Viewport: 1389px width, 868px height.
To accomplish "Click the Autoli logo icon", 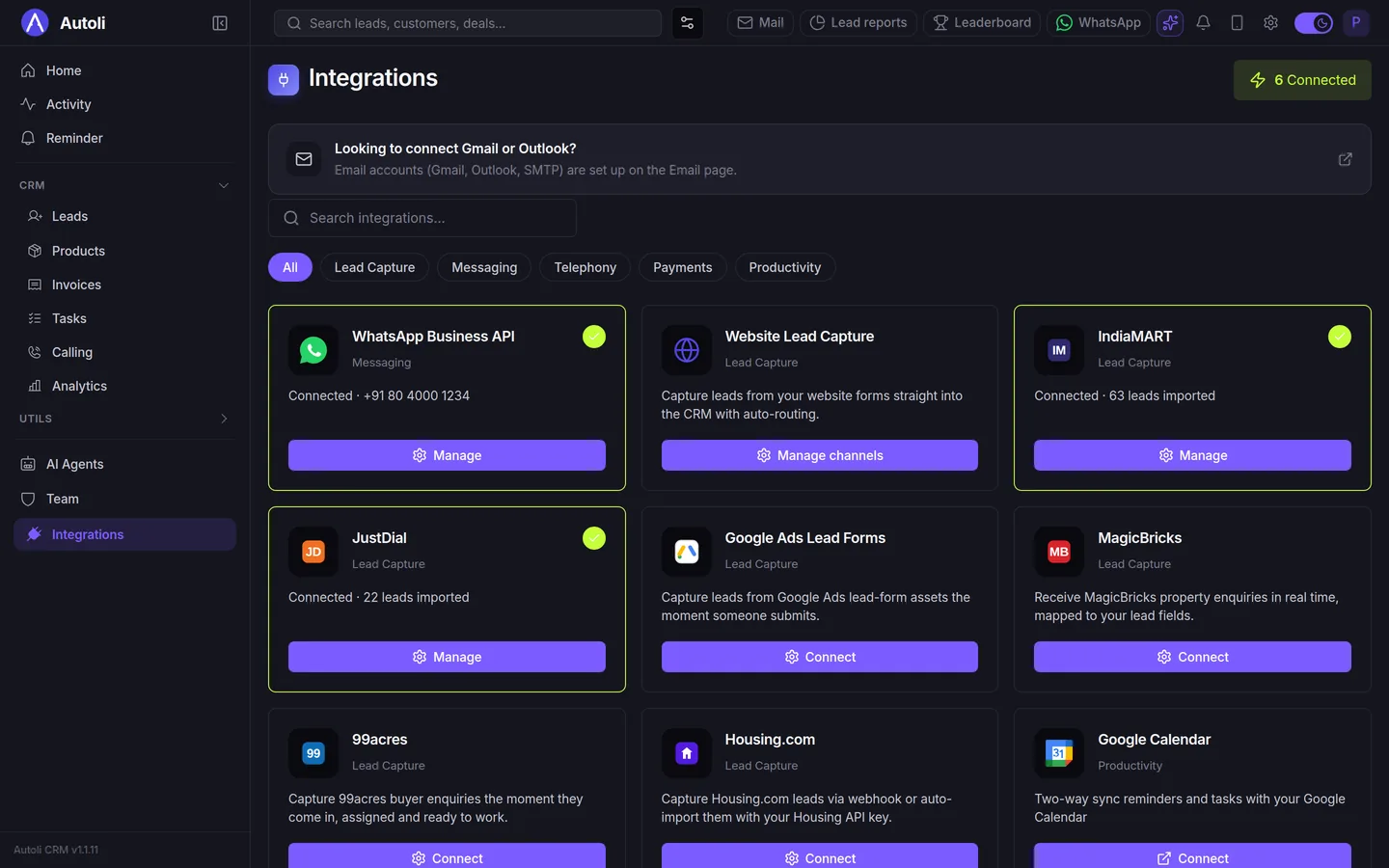I will [35, 22].
